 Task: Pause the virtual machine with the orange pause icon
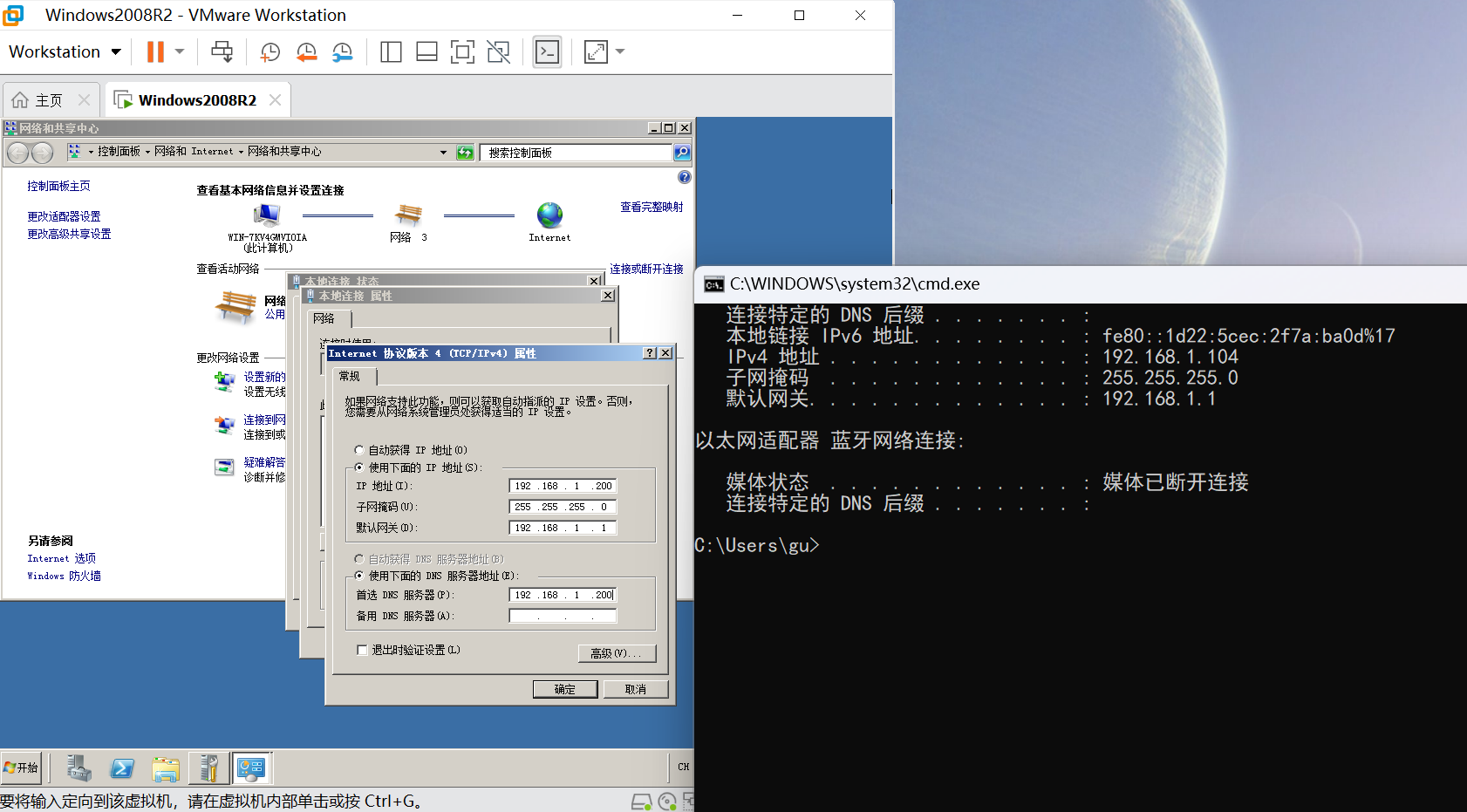point(155,51)
